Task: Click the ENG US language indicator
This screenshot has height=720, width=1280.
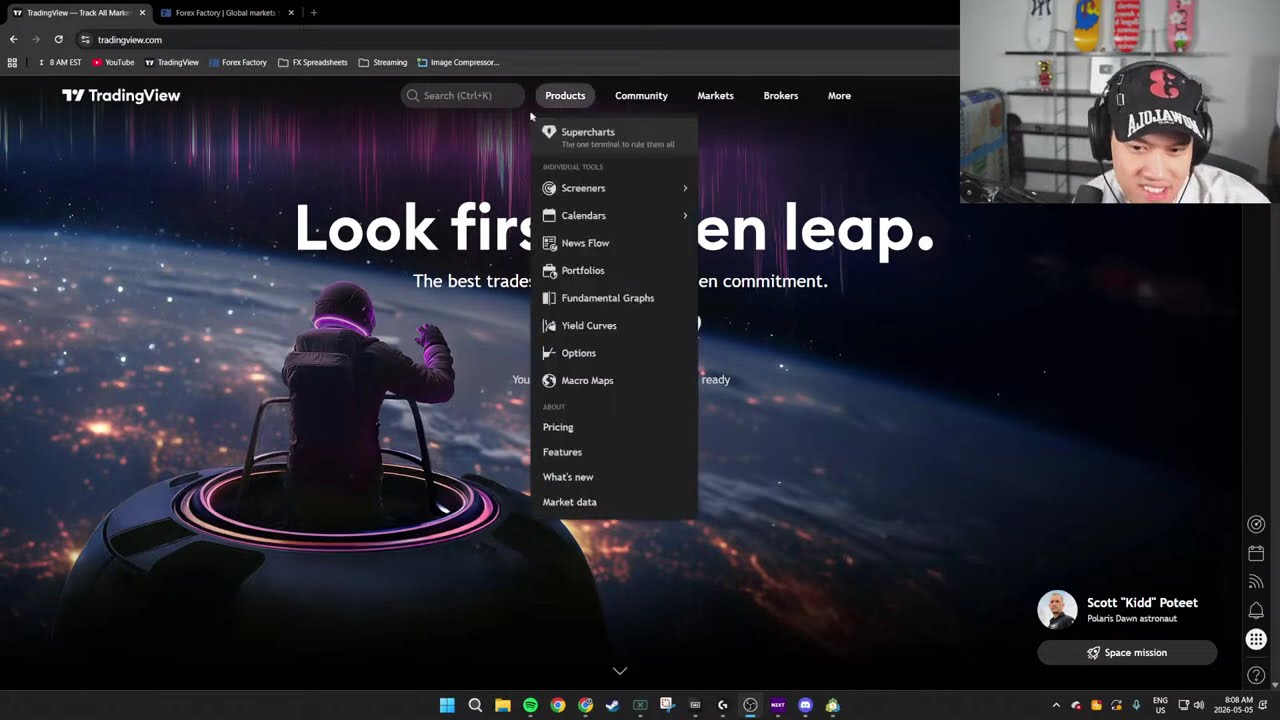Action: point(1160,705)
